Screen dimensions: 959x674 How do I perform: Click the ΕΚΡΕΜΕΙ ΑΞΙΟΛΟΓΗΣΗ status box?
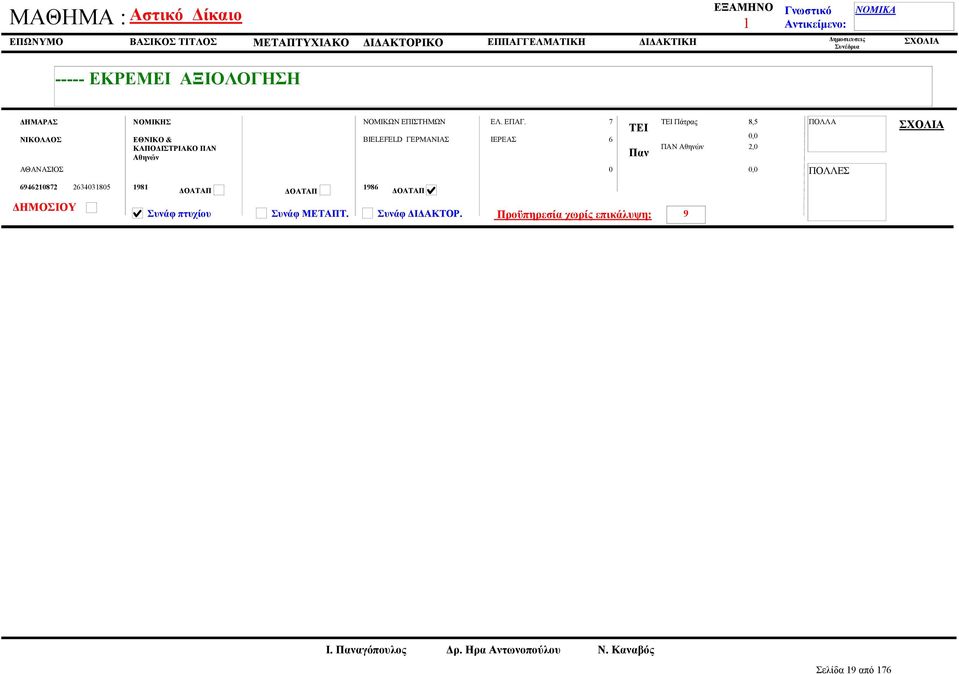click(493, 86)
